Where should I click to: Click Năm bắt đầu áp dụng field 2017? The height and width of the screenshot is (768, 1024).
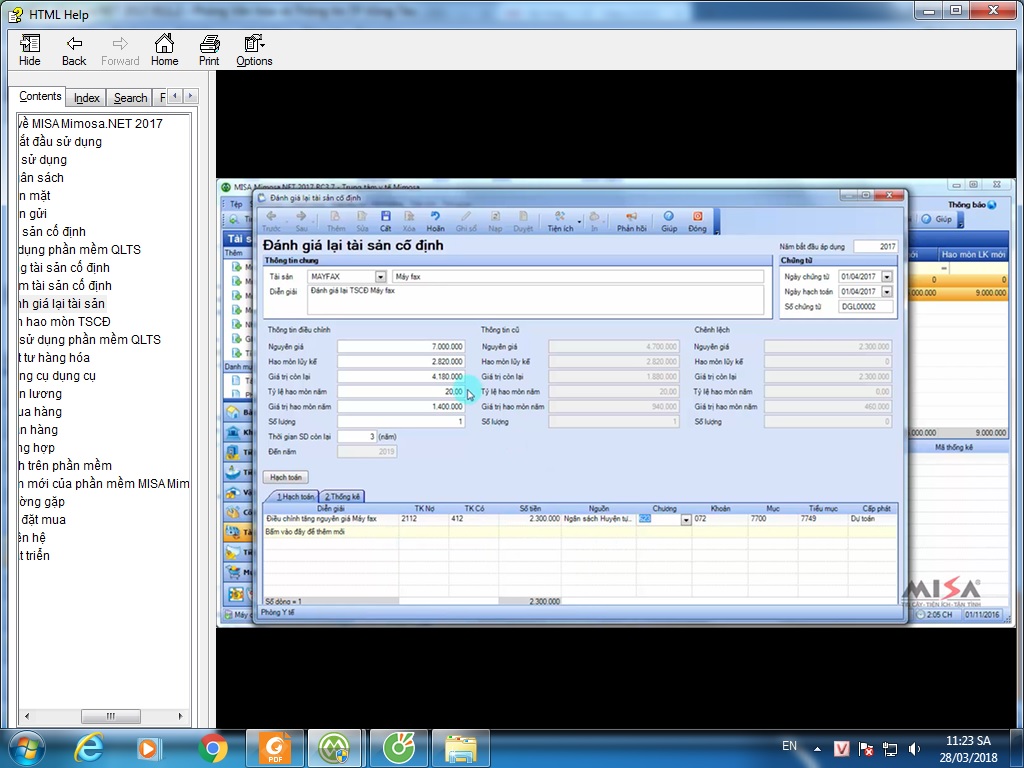click(x=876, y=247)
